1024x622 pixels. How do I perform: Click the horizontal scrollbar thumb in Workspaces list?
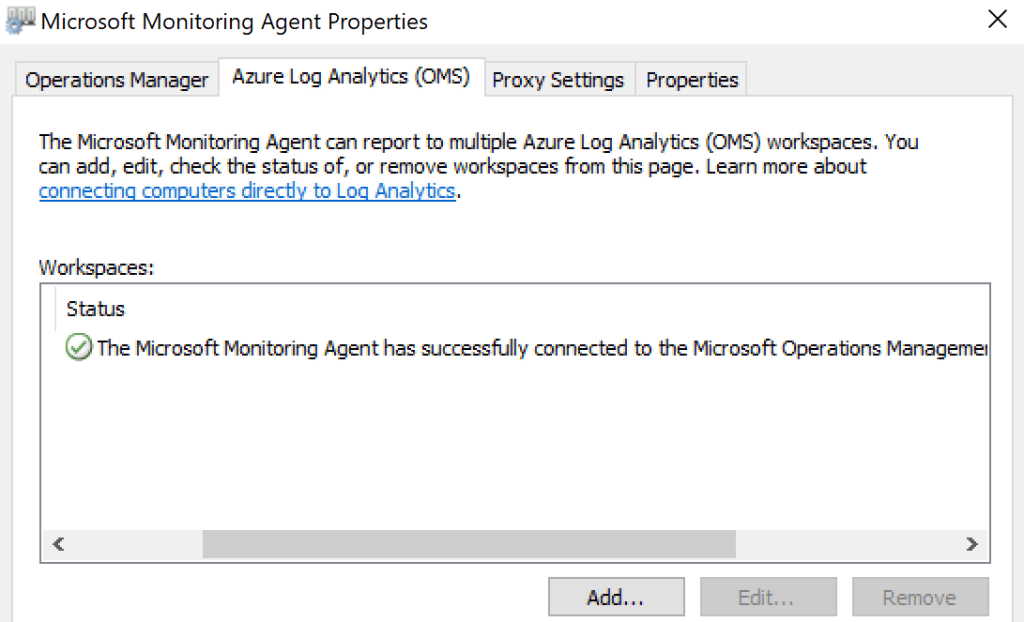[x=468, y=544]
